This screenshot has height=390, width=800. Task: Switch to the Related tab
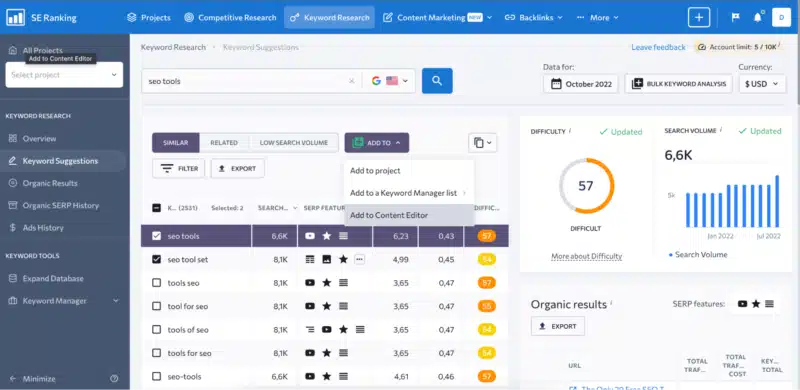[x=224, y=143]
